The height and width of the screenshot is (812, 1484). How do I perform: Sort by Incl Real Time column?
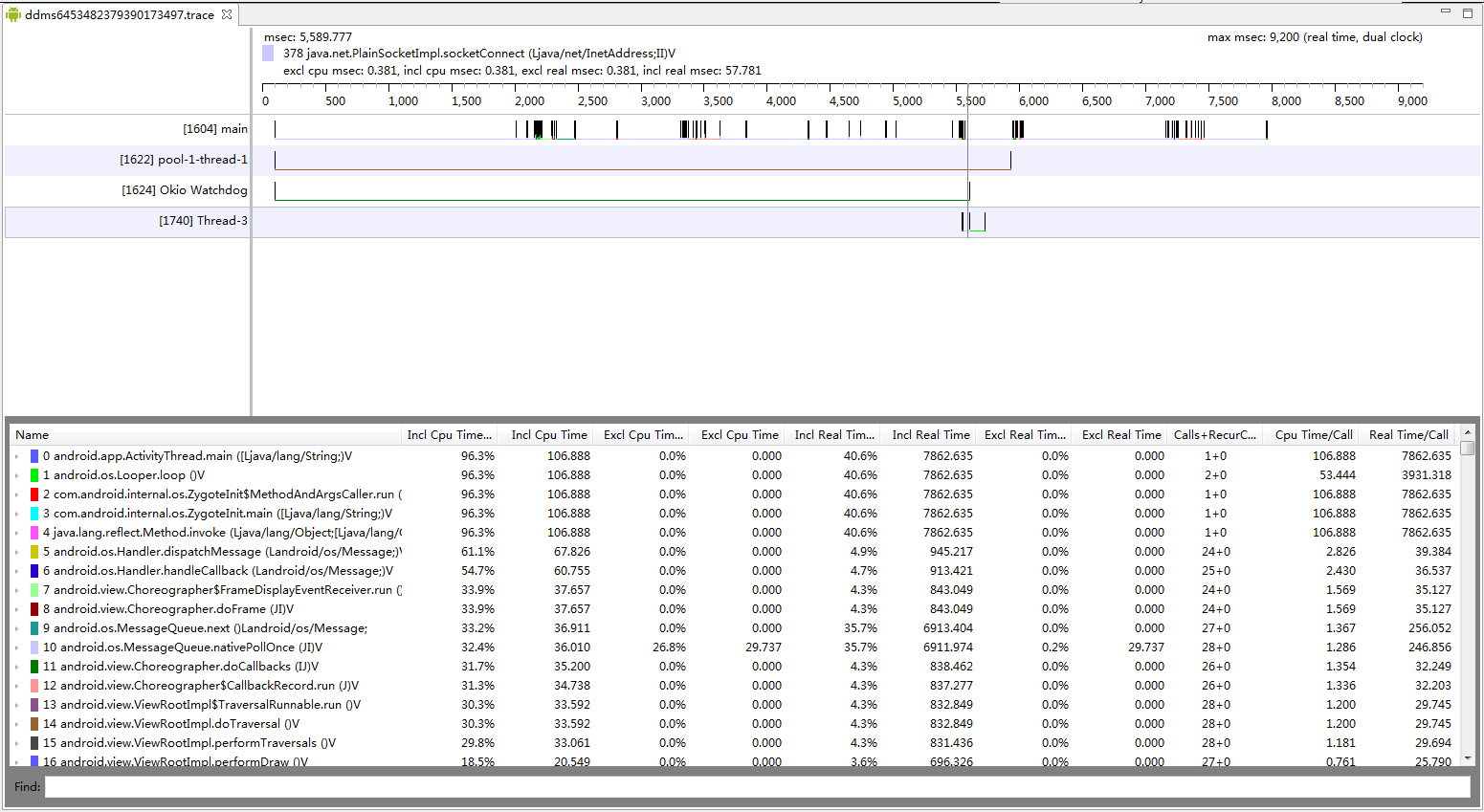928,435
